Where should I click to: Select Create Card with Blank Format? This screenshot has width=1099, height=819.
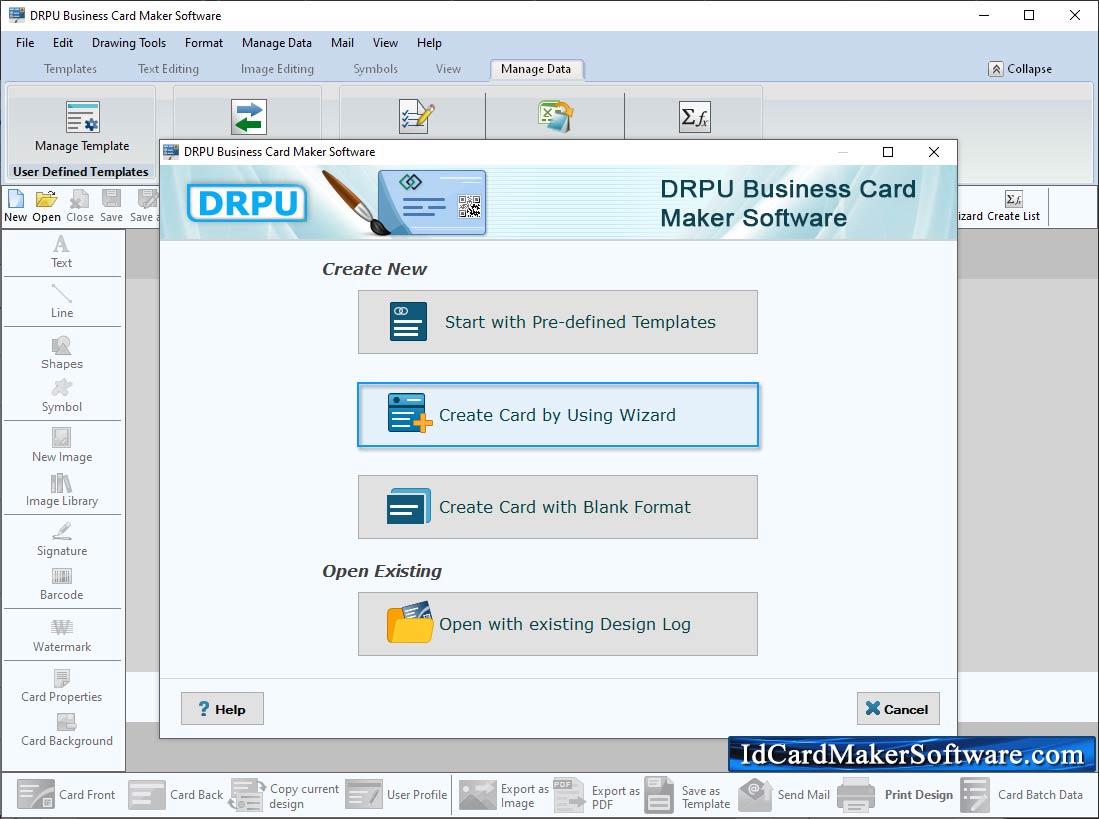[558, 507]
